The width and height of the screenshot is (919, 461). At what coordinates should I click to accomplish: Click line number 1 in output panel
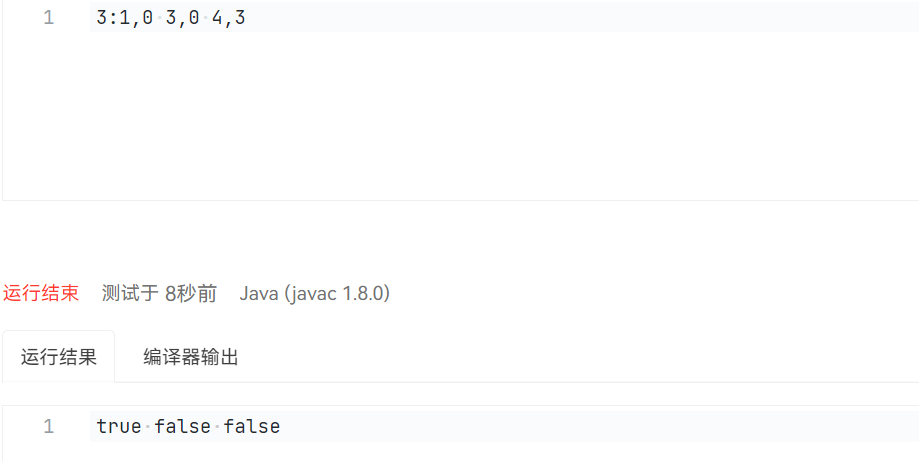point(49,427)
